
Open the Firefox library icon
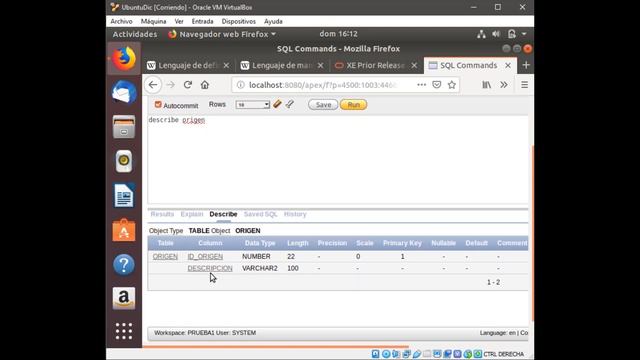(x=487, y=84)
